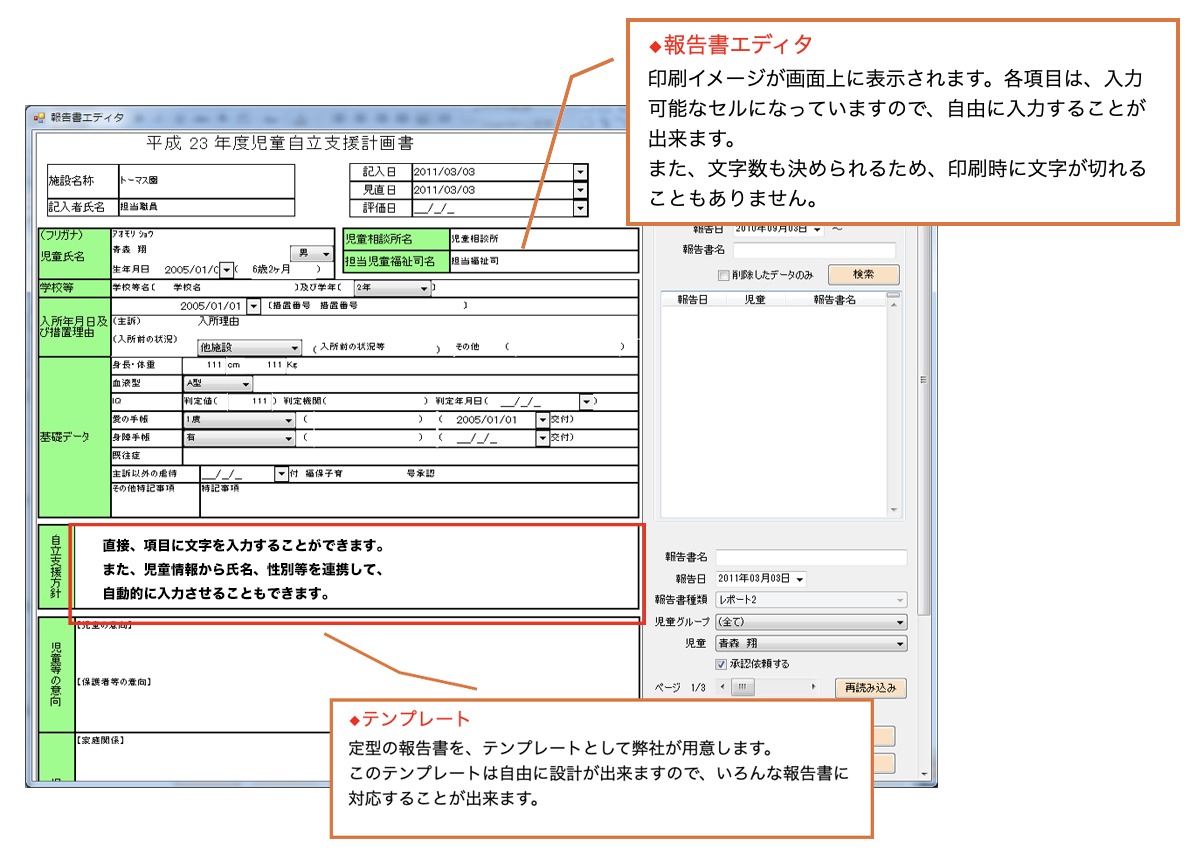Click the height value field before cm
This screenshot has height=856, width=1197.
(205, 365)
